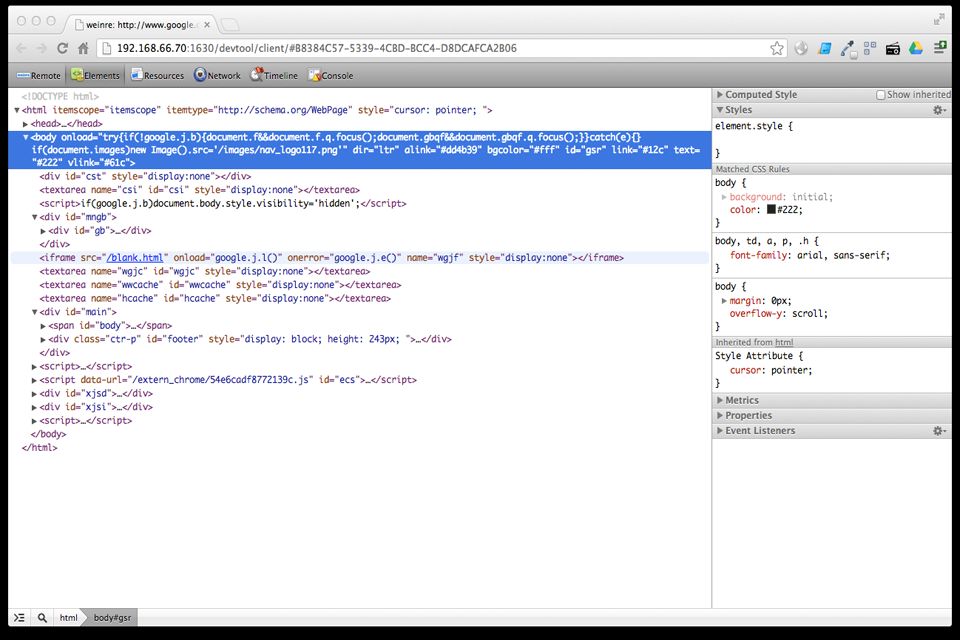Expand the head element node
This screenshot has height=640, width=960.
tap(26, 123)
